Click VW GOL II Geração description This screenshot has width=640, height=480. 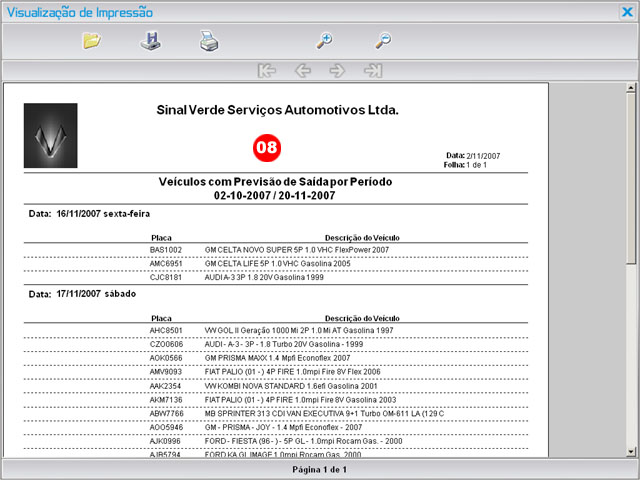[299, 331]
